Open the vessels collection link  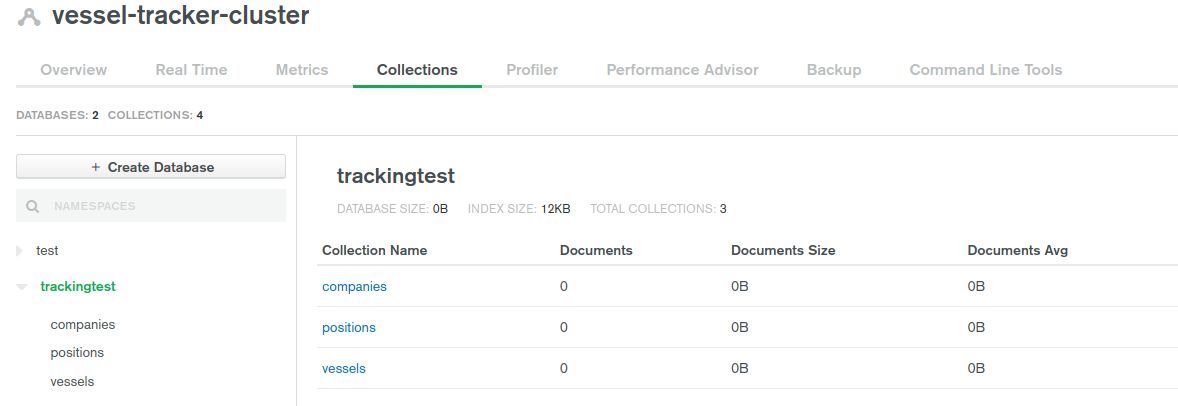pyautogui.click(x=344, y=369)
